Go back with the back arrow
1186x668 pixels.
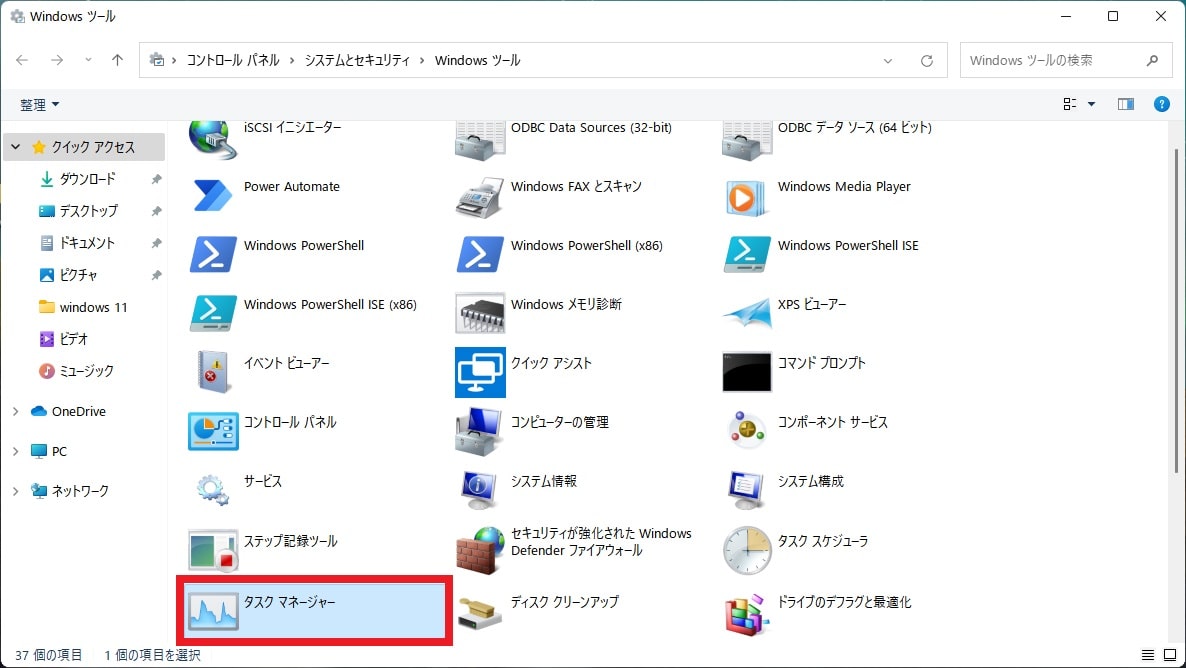point(22,60)
